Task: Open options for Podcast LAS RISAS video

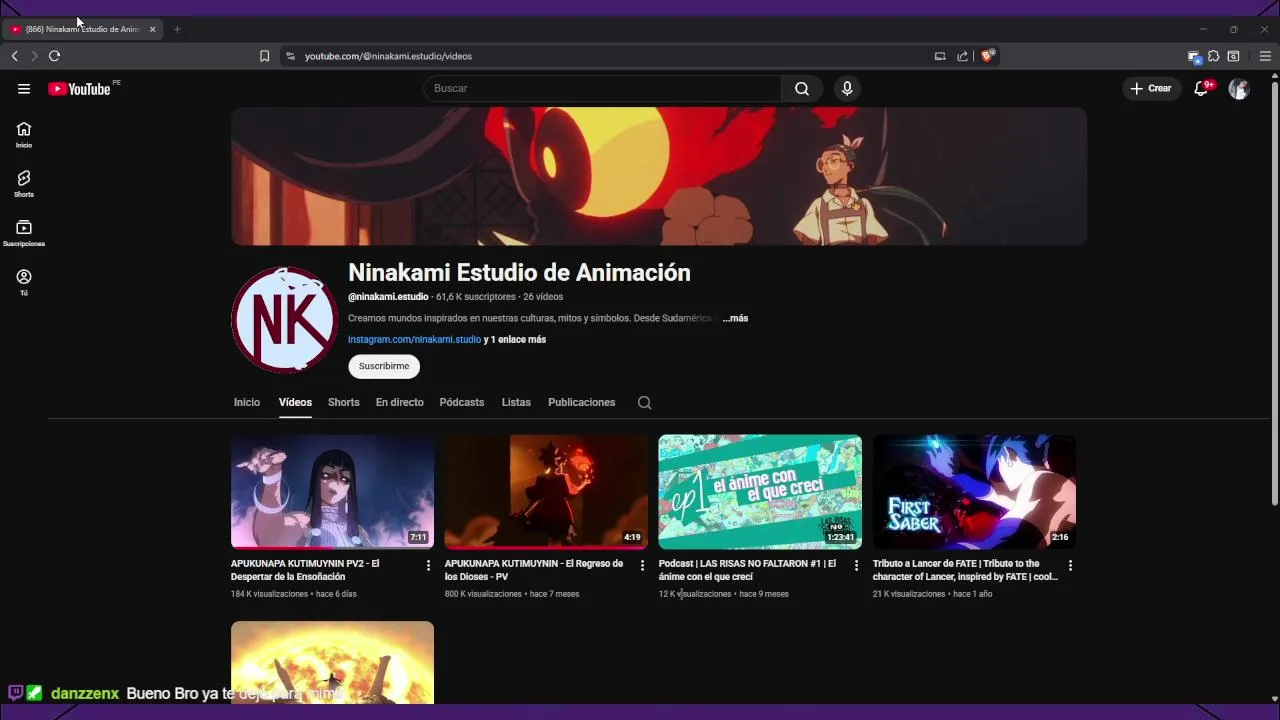Action: pyautogui.click(x=856, y=566)
